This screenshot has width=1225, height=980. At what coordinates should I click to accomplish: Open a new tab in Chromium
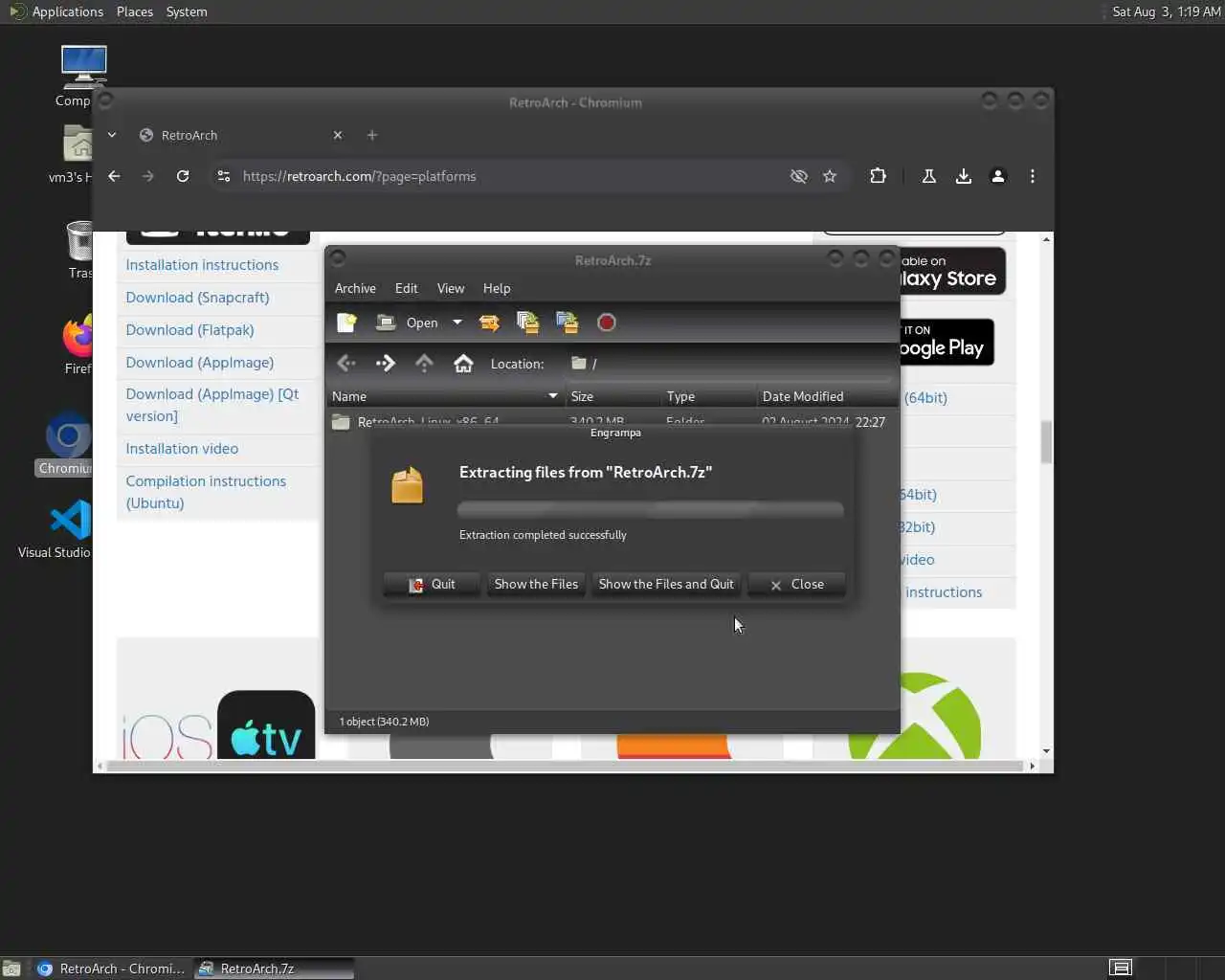pyautogui.click(x=372, y=135)
